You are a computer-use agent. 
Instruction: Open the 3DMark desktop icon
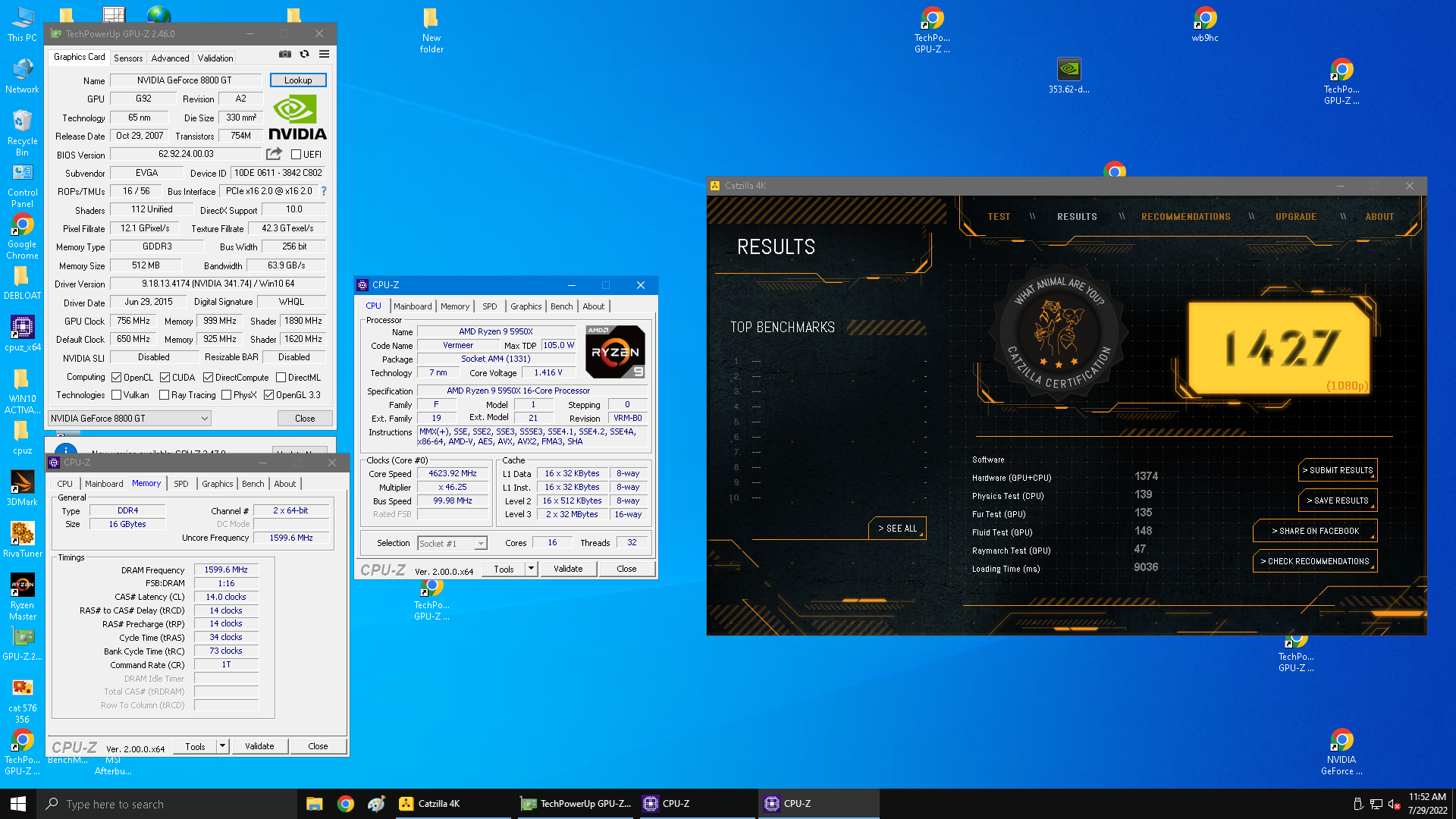[22, 488]
